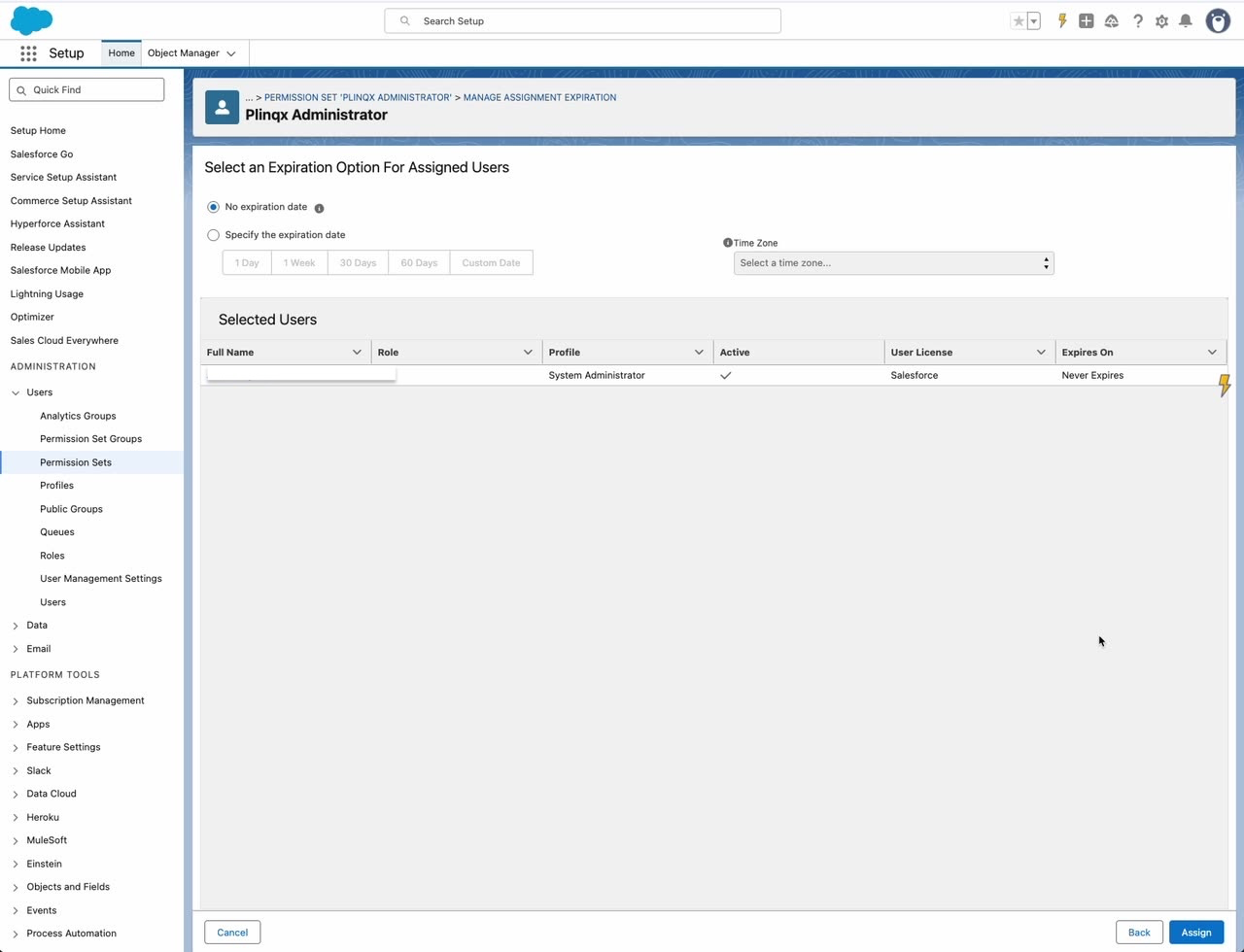Click the lightning bolt icon in header
The width and height of the screenshot is (1244, 952).
(1062, 20)
